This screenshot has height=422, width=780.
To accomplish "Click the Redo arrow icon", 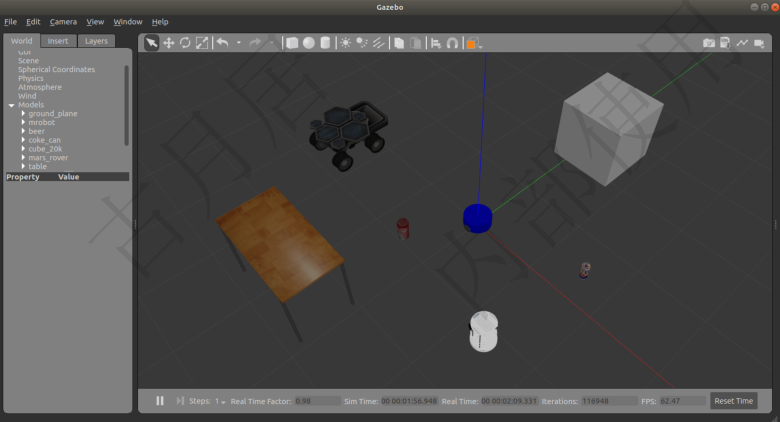I will coord(255,43).
